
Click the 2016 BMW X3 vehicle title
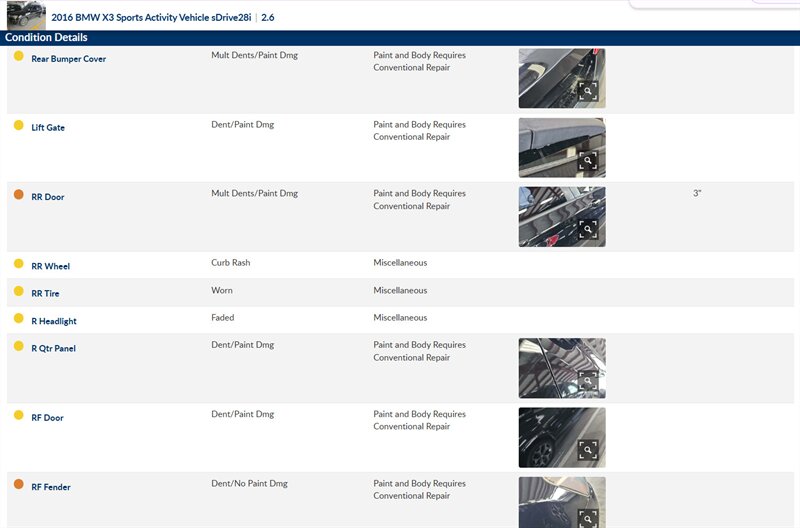150,18
